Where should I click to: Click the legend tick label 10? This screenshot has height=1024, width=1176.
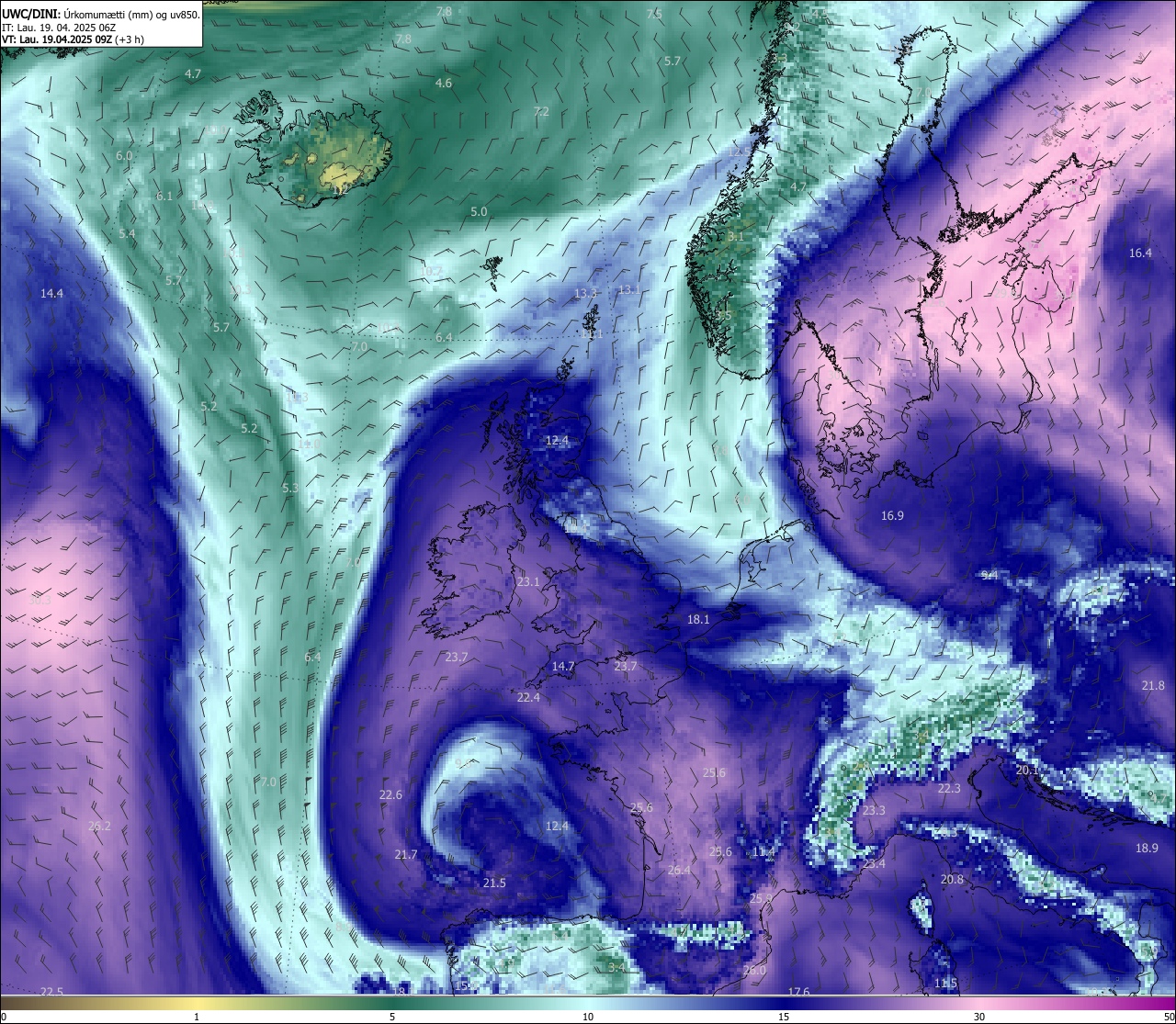pos(588,1017)
